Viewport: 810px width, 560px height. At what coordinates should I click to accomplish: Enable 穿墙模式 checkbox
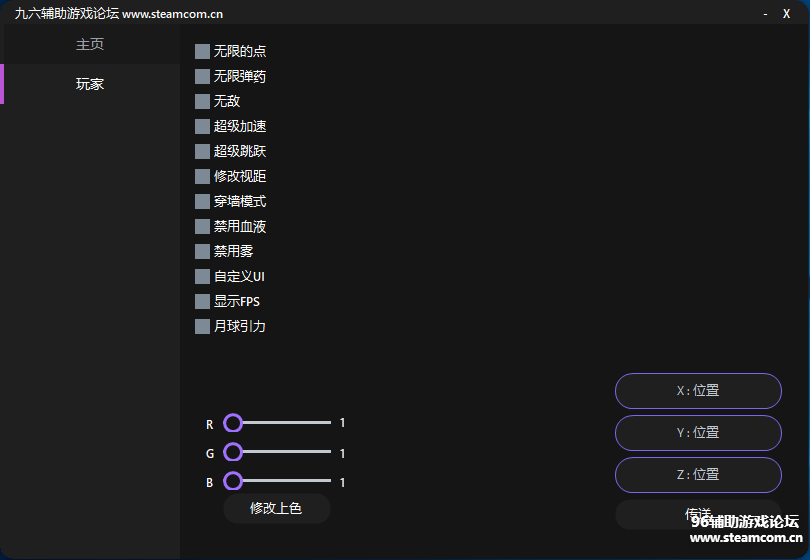203,201
